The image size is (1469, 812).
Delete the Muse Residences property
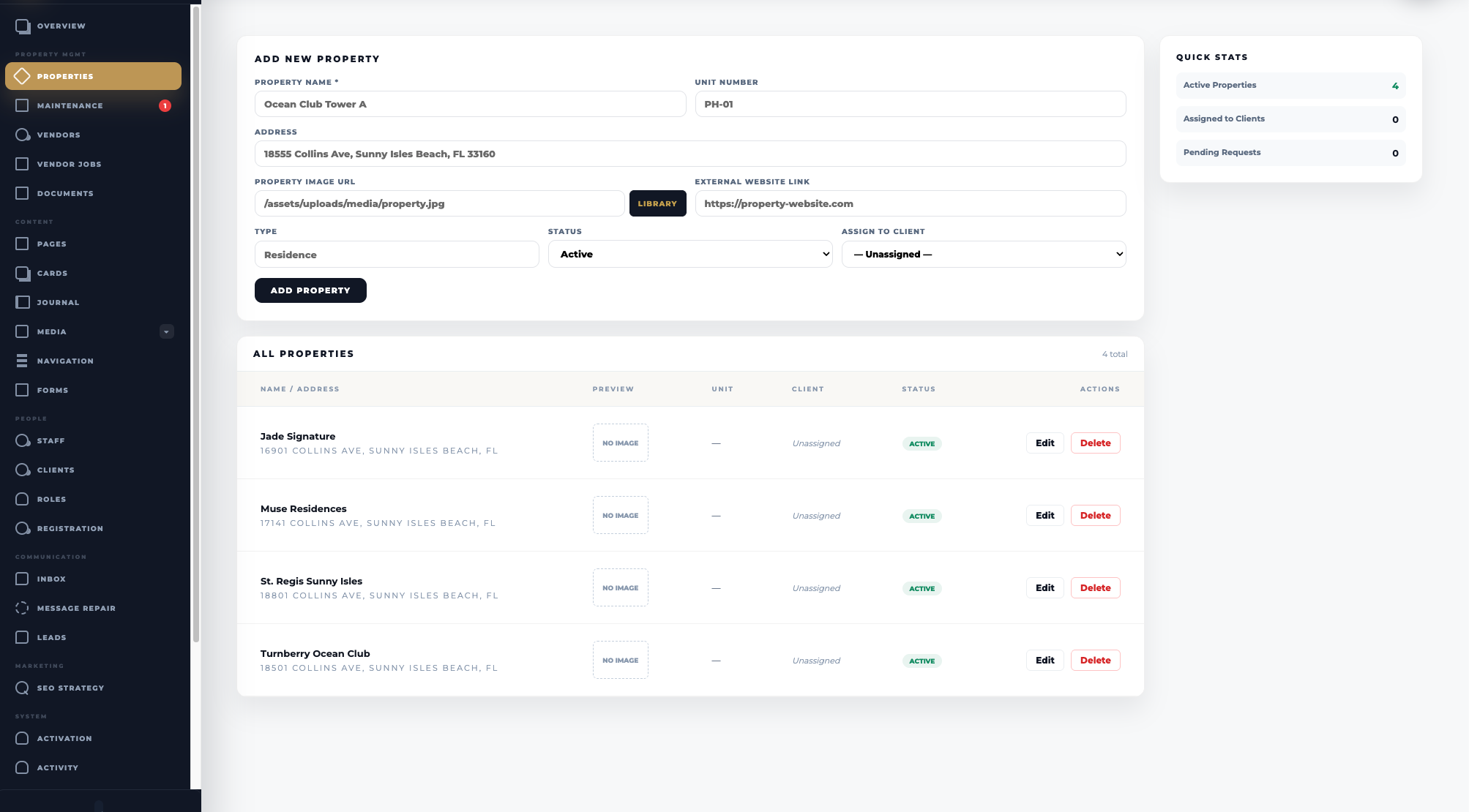point(1095,515)
